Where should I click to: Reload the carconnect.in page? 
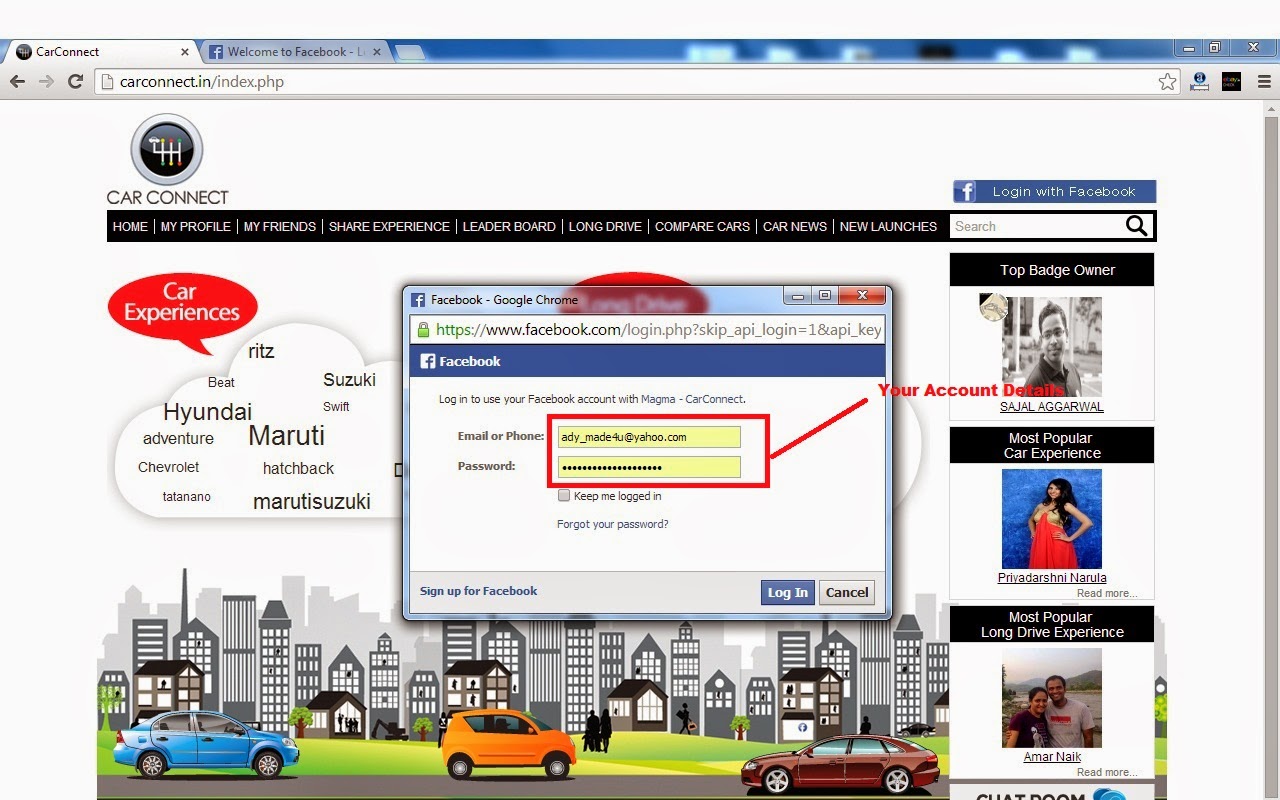(75, 82)
